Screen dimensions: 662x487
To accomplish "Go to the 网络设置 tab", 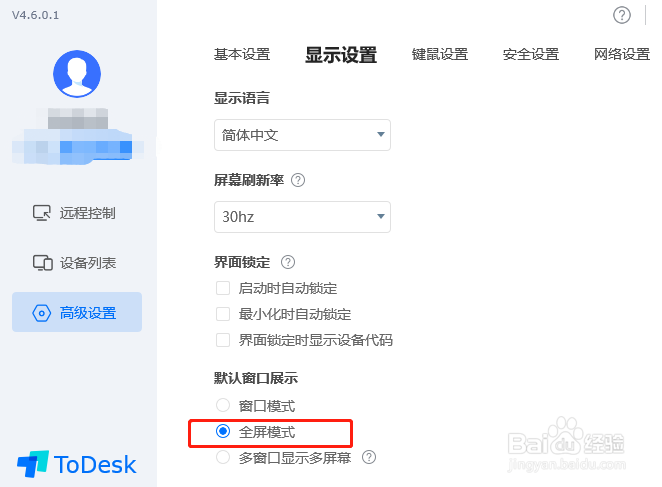I will [x=622, y=54].
